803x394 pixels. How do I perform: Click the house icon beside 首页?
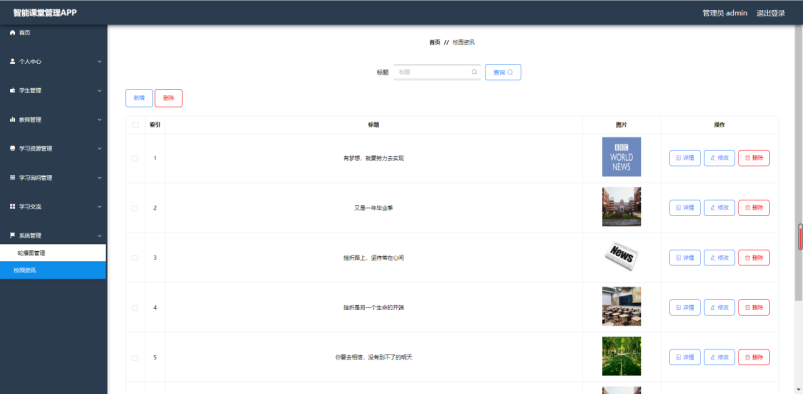[x=13, y=32]
